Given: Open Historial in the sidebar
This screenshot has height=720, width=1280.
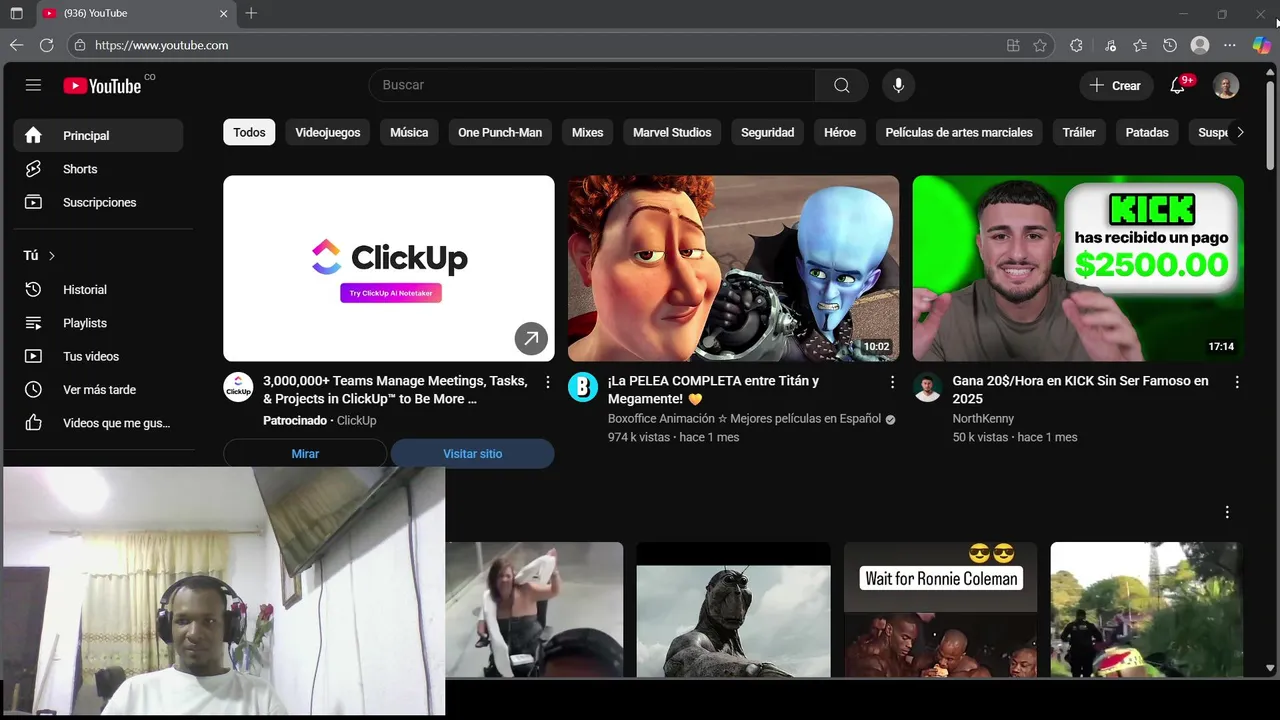Looking at the screenshot, I should coord(98,289).
